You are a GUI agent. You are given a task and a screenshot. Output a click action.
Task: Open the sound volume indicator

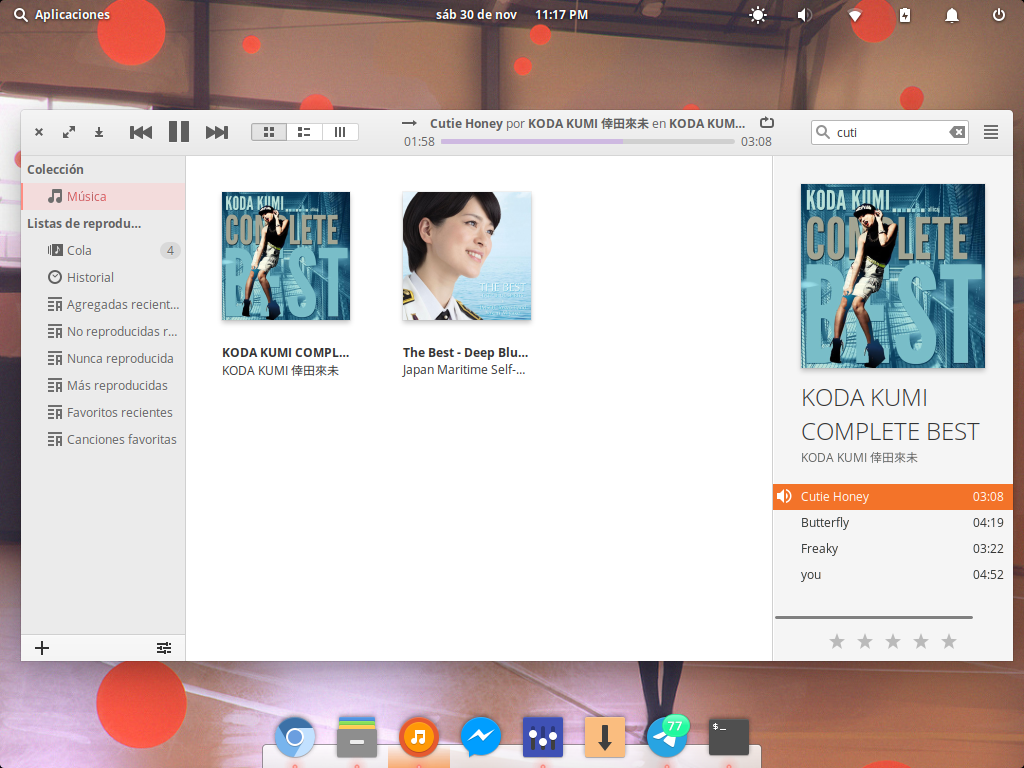(805, 15)
